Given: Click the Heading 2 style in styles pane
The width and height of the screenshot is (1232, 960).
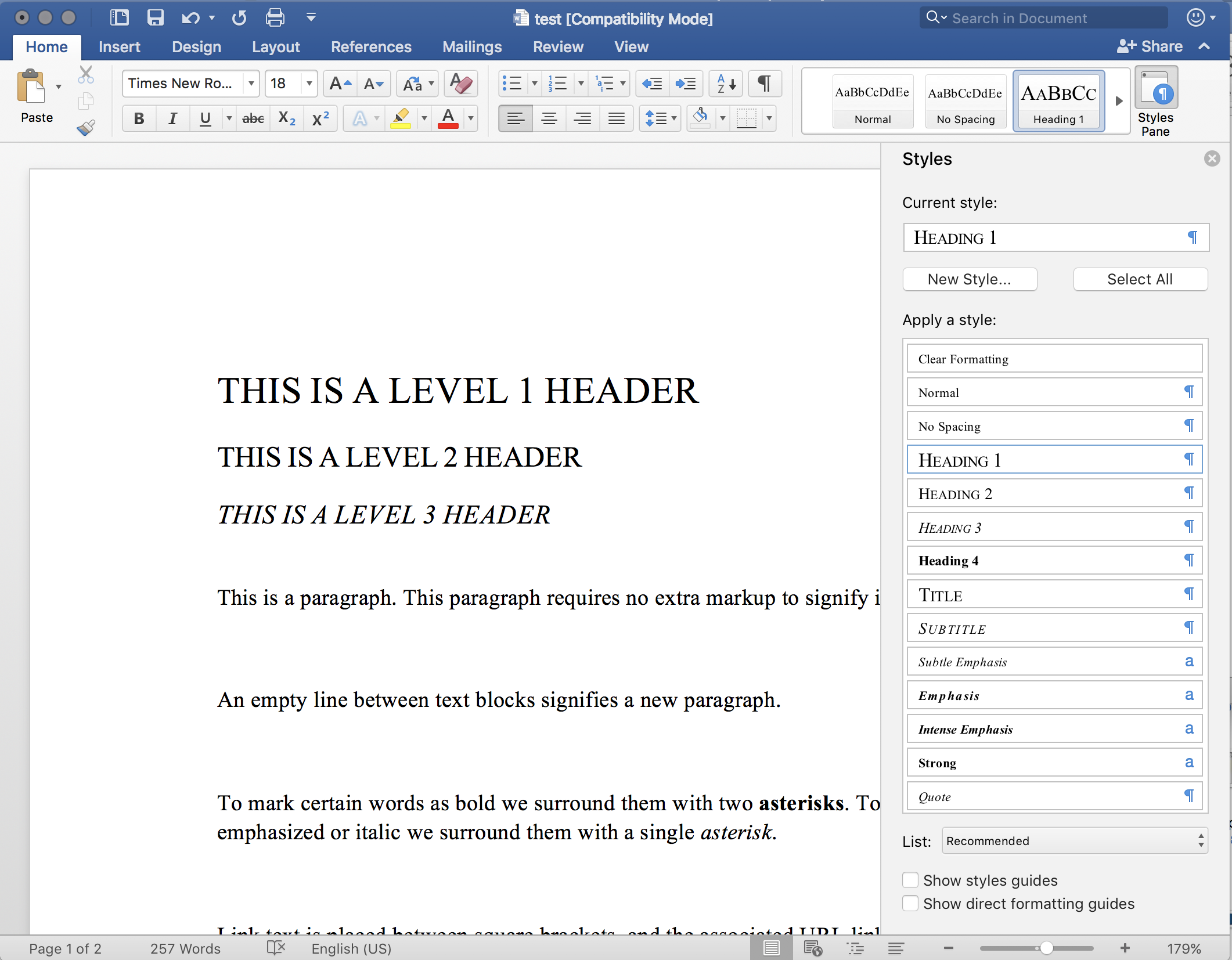Looking at the screenshot, I should tap(1054, 492).
